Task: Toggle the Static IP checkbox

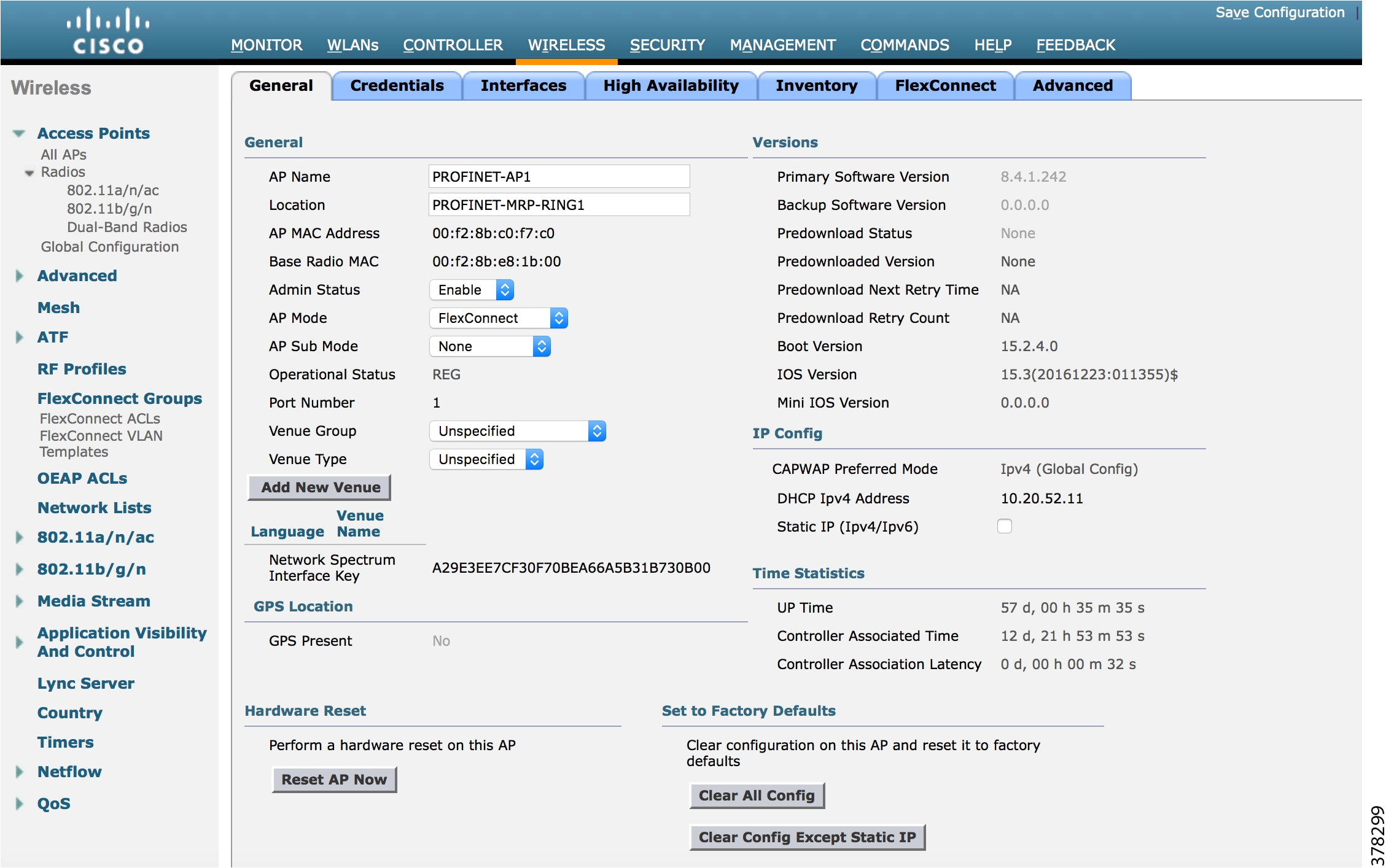Action: pyautogui.click(x=1005, y=526)
